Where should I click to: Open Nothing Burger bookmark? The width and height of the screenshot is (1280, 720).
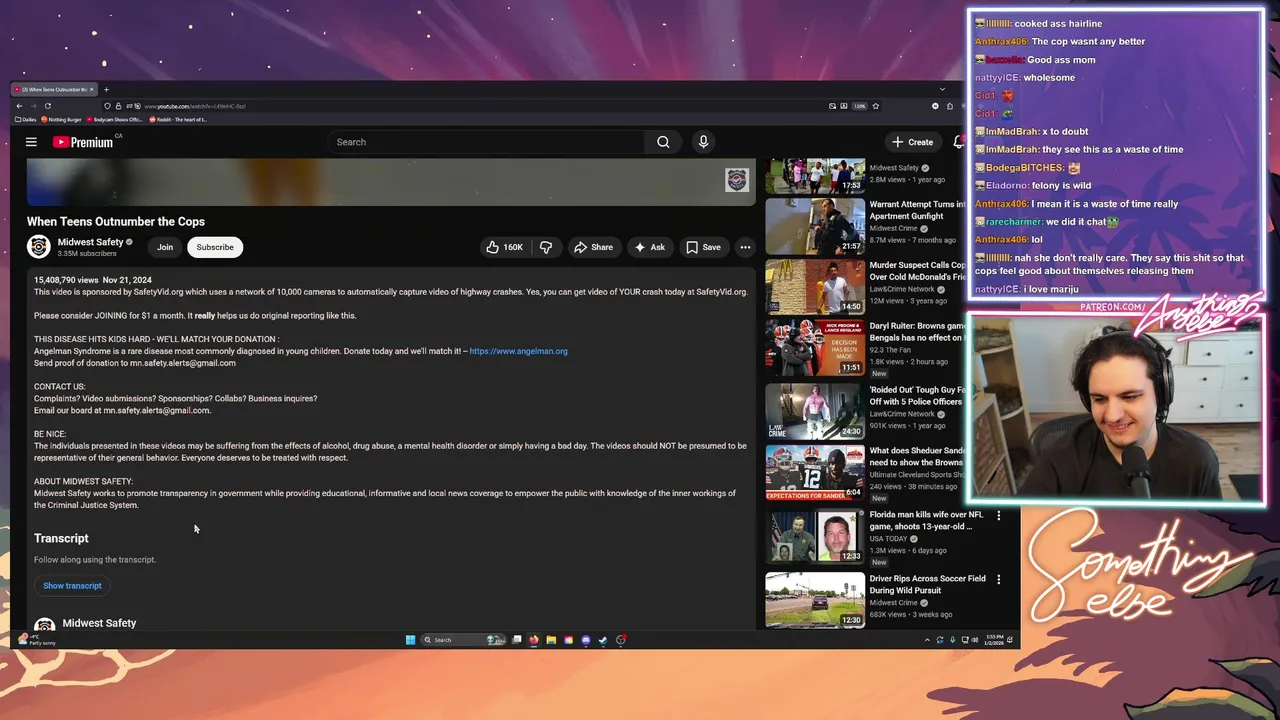tap(61, 119)
